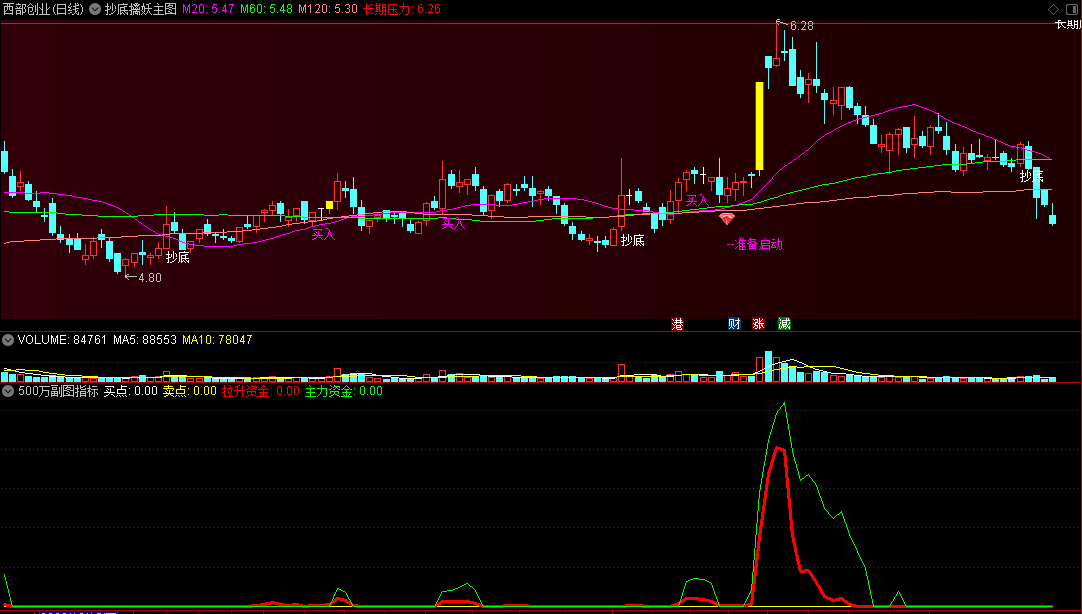Click the 主力资金: 0.00 readout

[344, 391]
